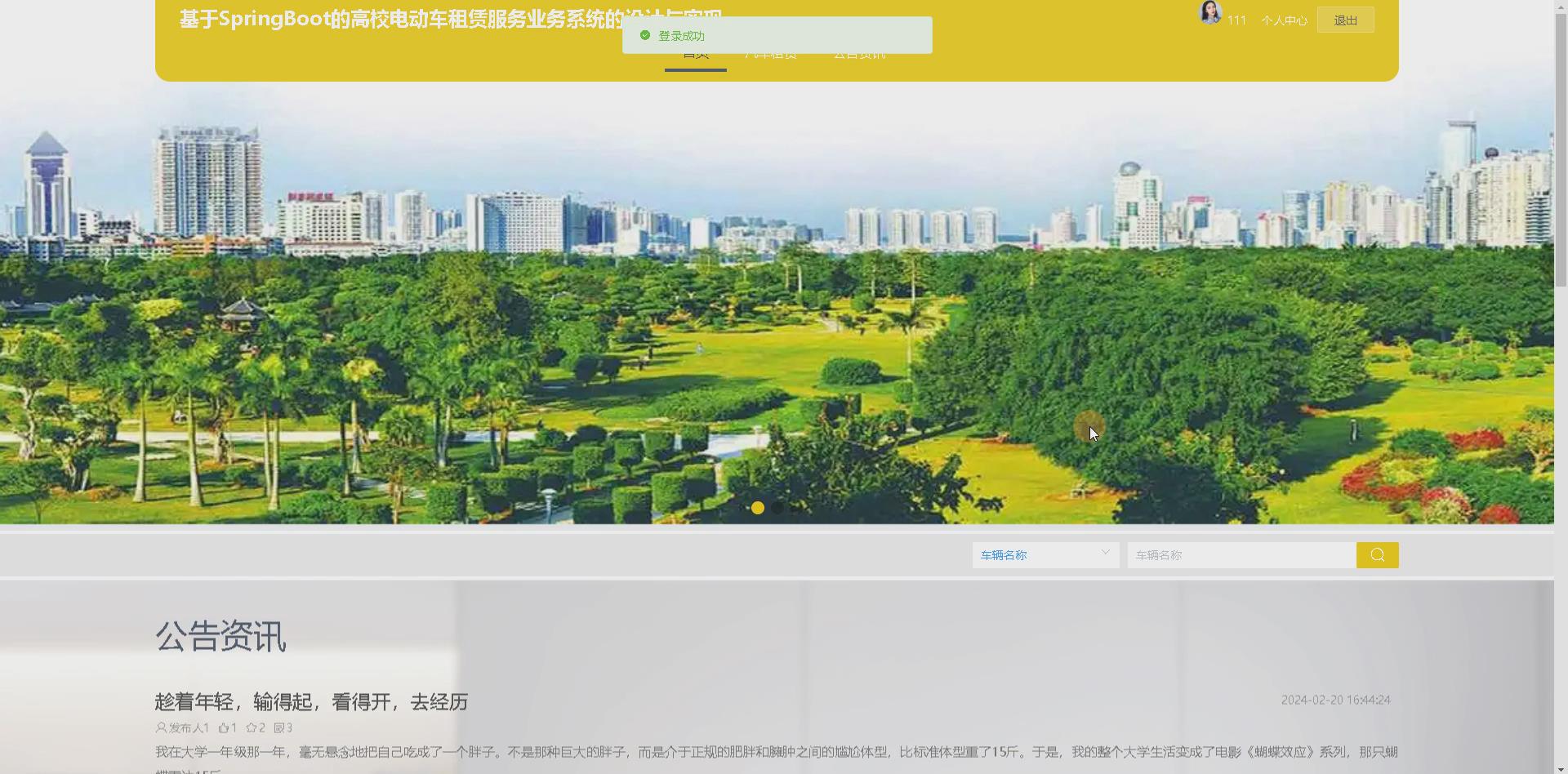Click the search magnifier icon
1568x774 pixels.
click(1377, 554)
